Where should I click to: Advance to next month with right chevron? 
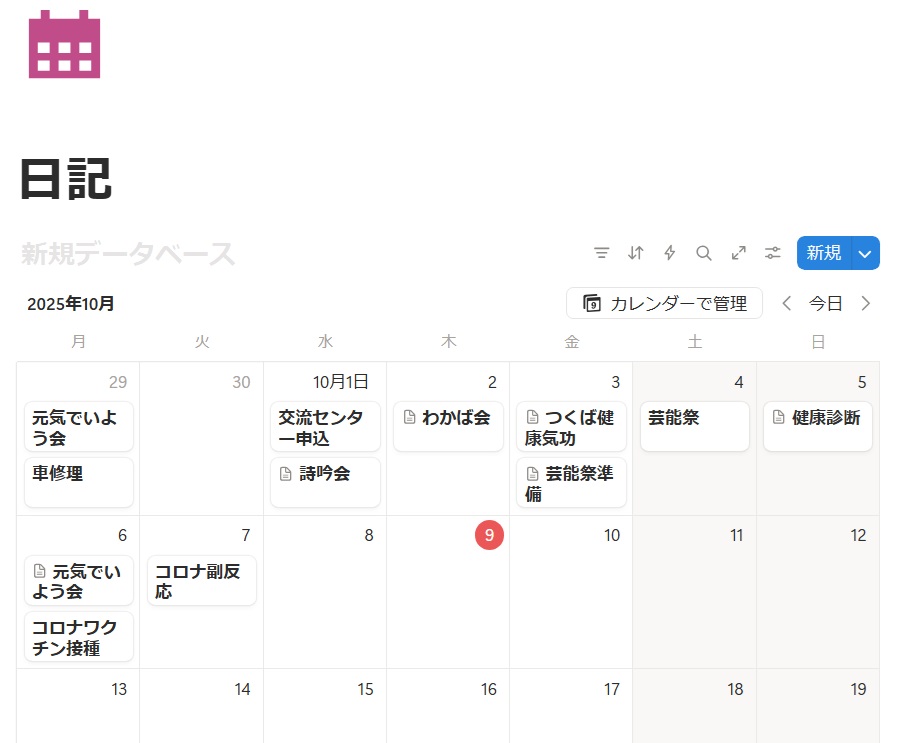pyautogui.click(x=866, y=303)
